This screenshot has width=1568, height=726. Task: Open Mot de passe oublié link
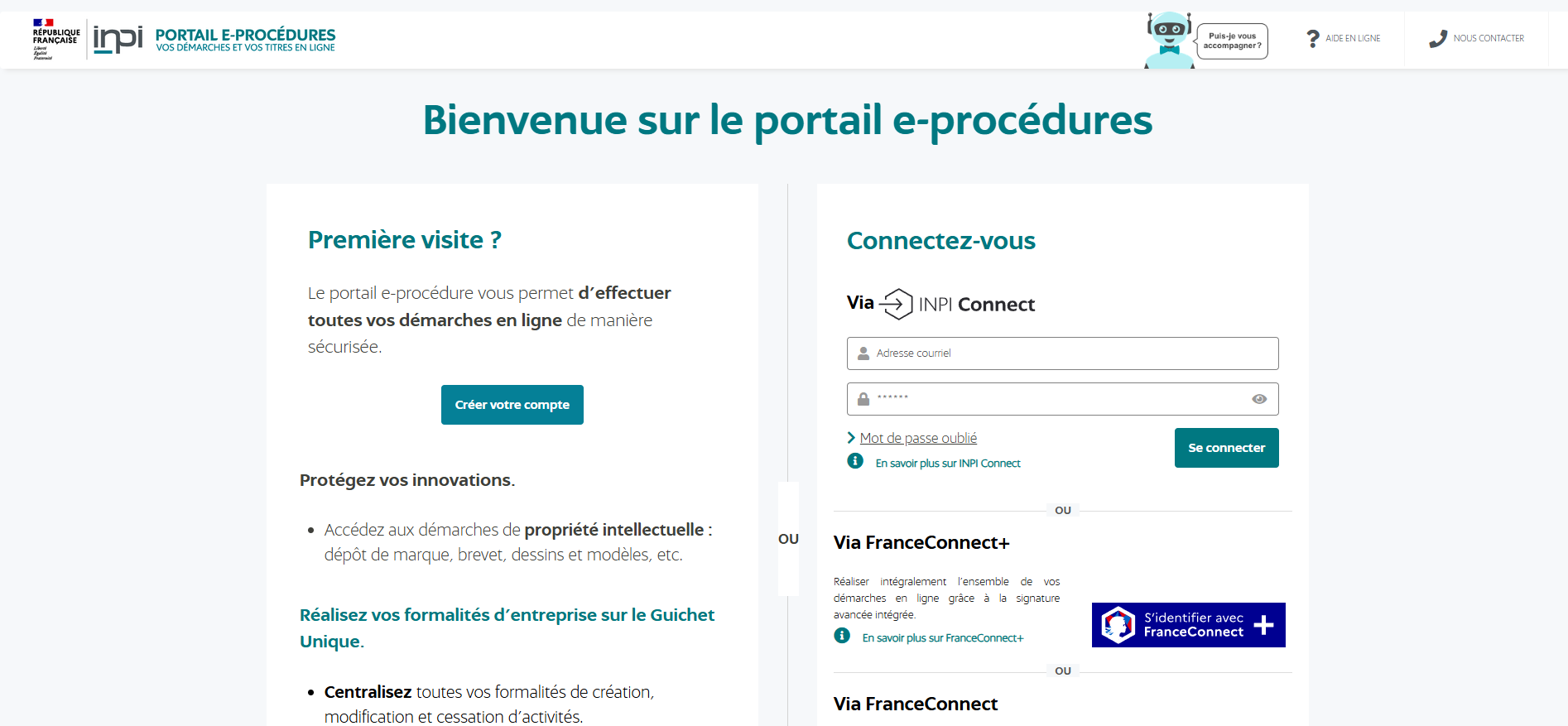pos(918,438)
